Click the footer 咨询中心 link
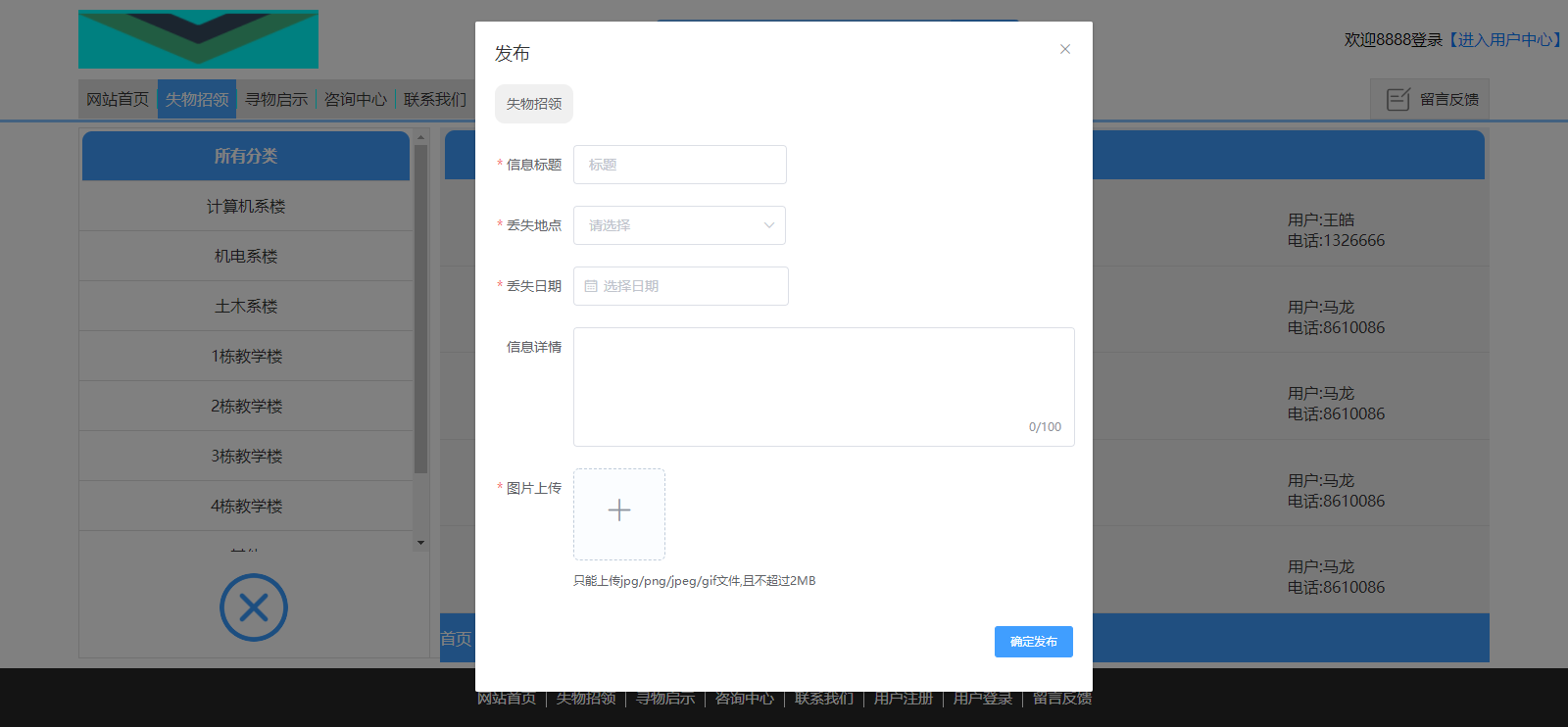The width and height of the screenshot is (1568, 727). [745, 698]
